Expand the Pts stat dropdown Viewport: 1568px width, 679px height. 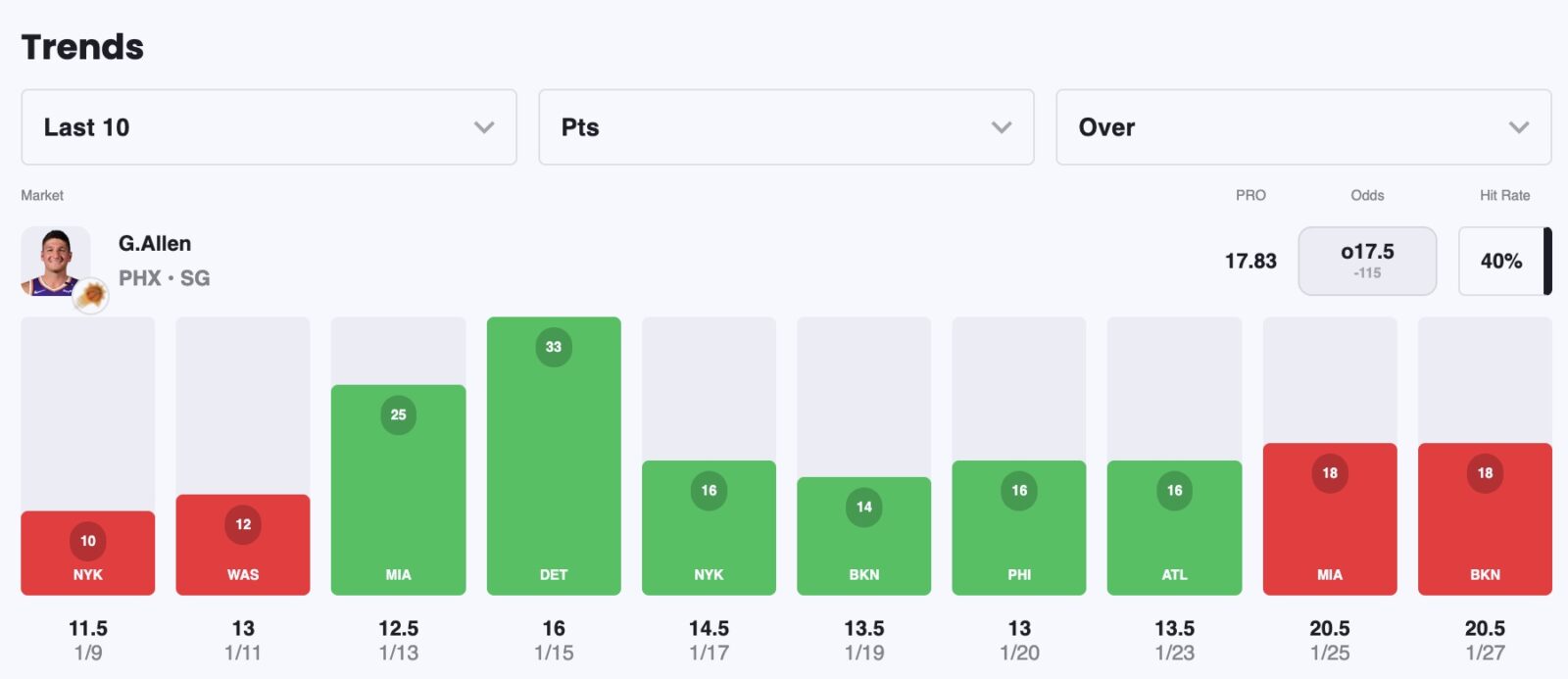[x=786, y=127]
